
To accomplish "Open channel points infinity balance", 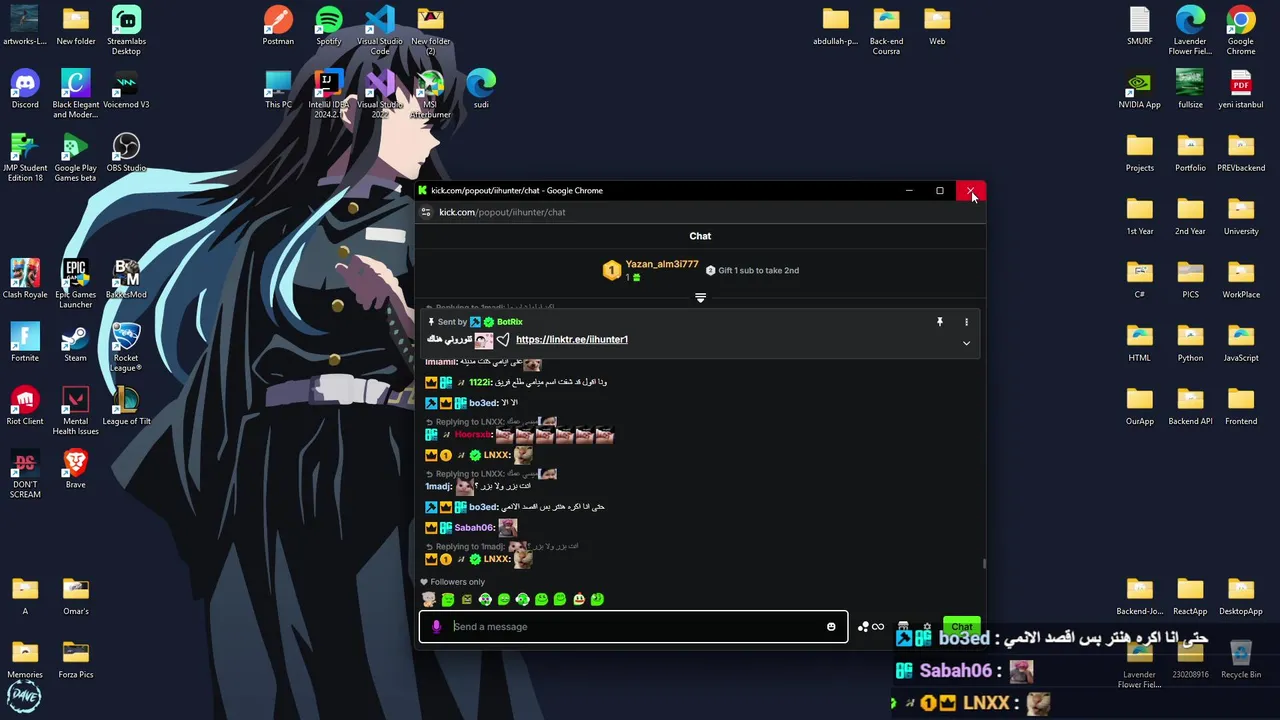I will click(x=871, y=627).
